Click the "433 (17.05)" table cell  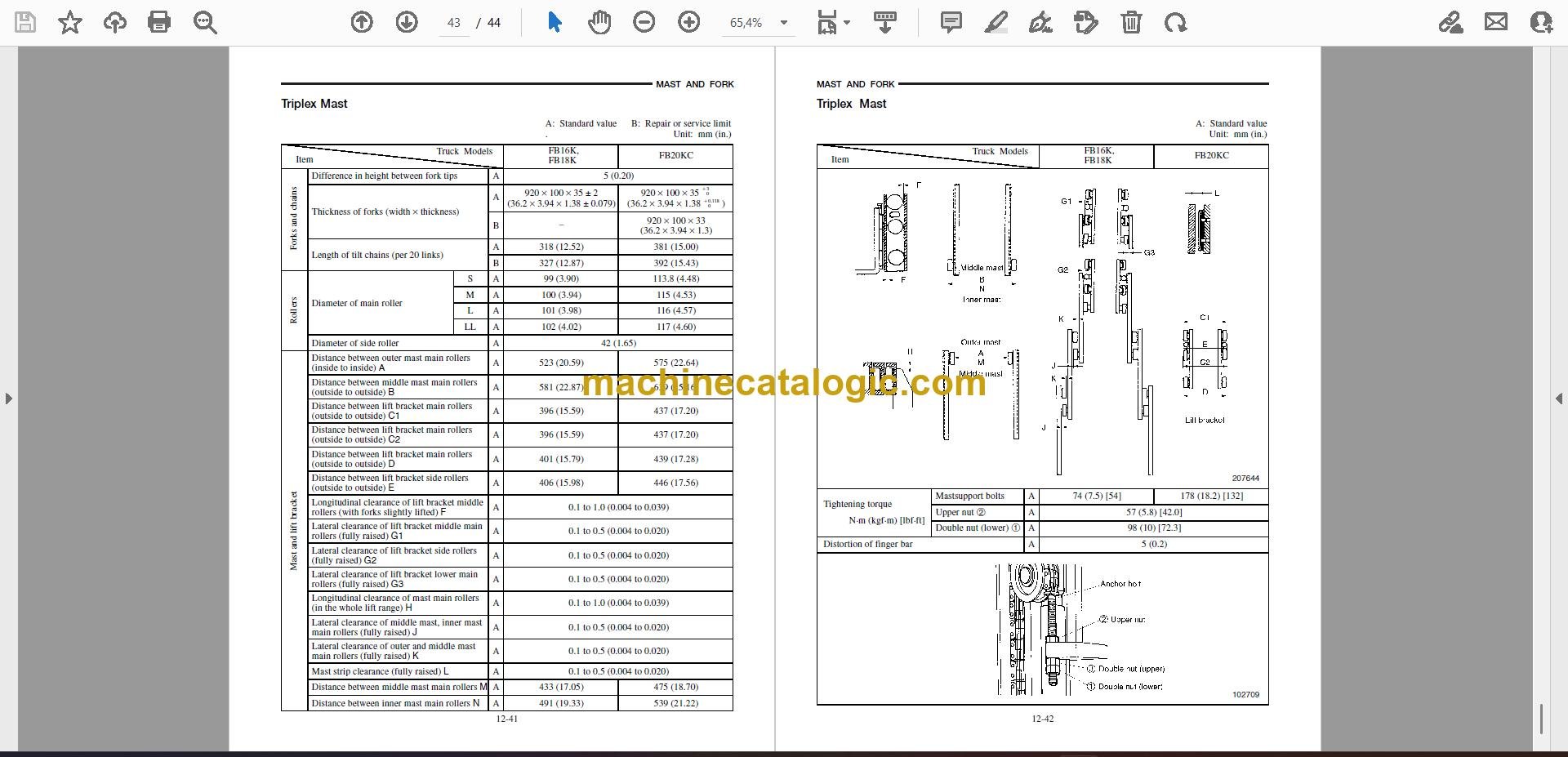point(561,687)
